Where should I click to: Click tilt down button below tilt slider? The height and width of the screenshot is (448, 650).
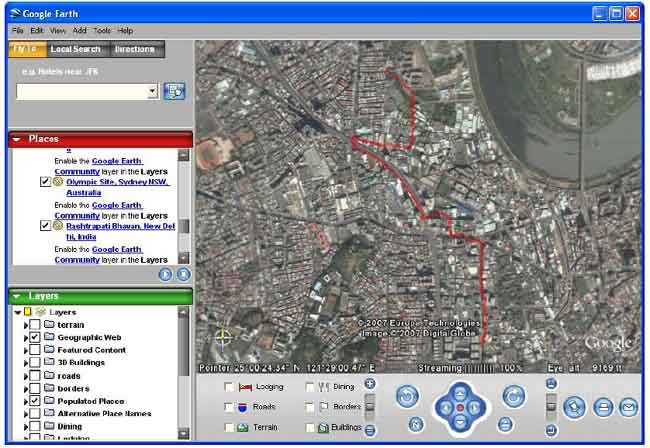click(x=551, y=431)
